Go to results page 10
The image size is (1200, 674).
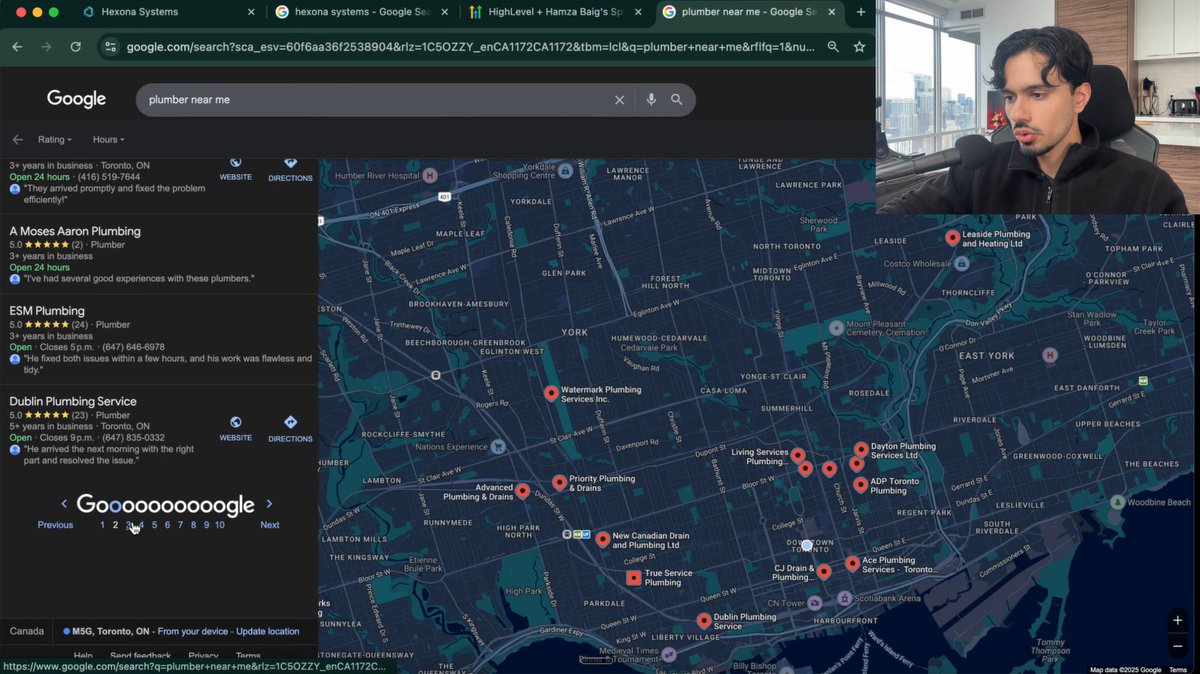click(x=219, y=525)
